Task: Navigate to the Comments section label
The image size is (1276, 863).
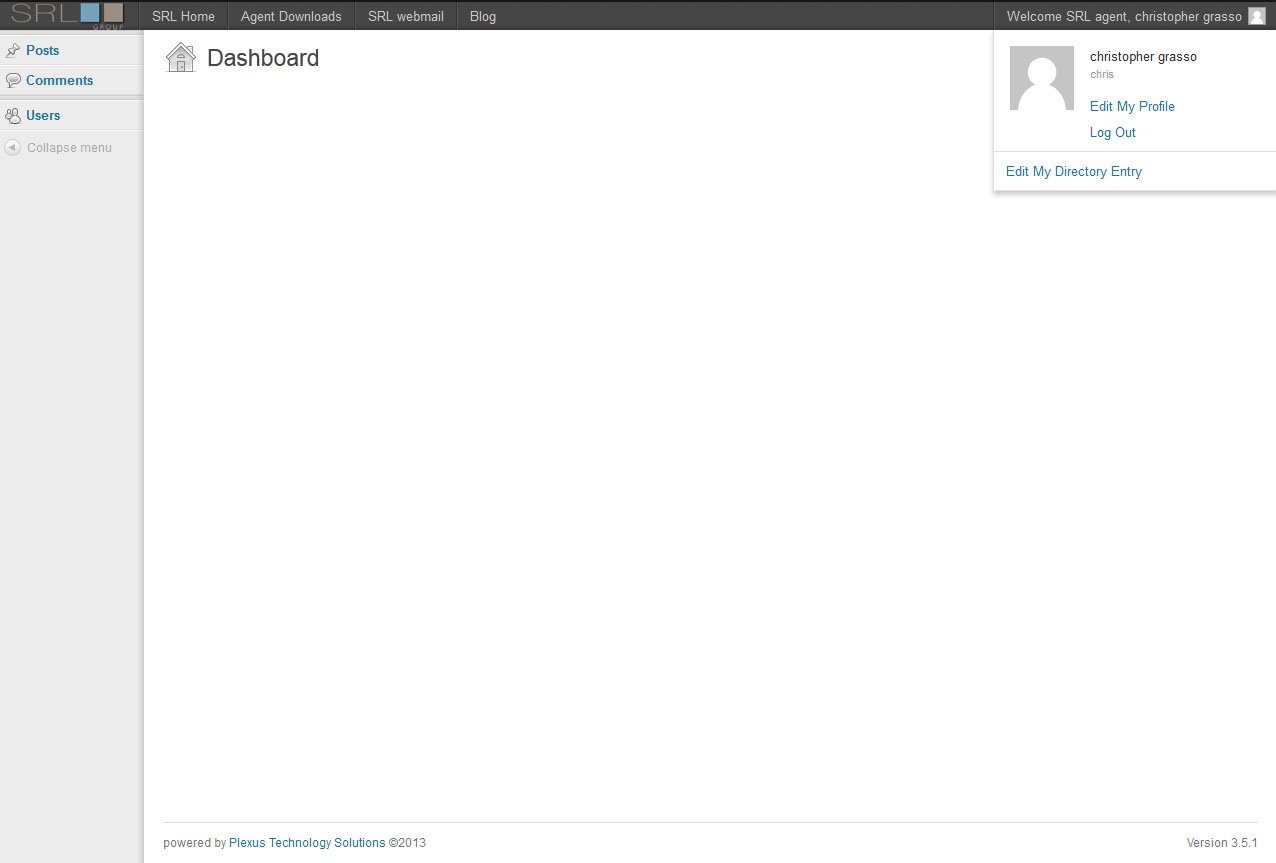Action: [x=60, y=80]
